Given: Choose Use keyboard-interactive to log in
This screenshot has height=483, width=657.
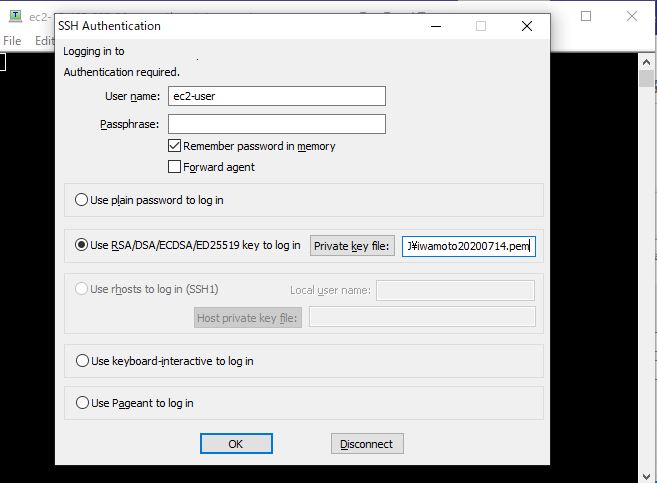Looking at the screenshot, I should tap(82, 361).
